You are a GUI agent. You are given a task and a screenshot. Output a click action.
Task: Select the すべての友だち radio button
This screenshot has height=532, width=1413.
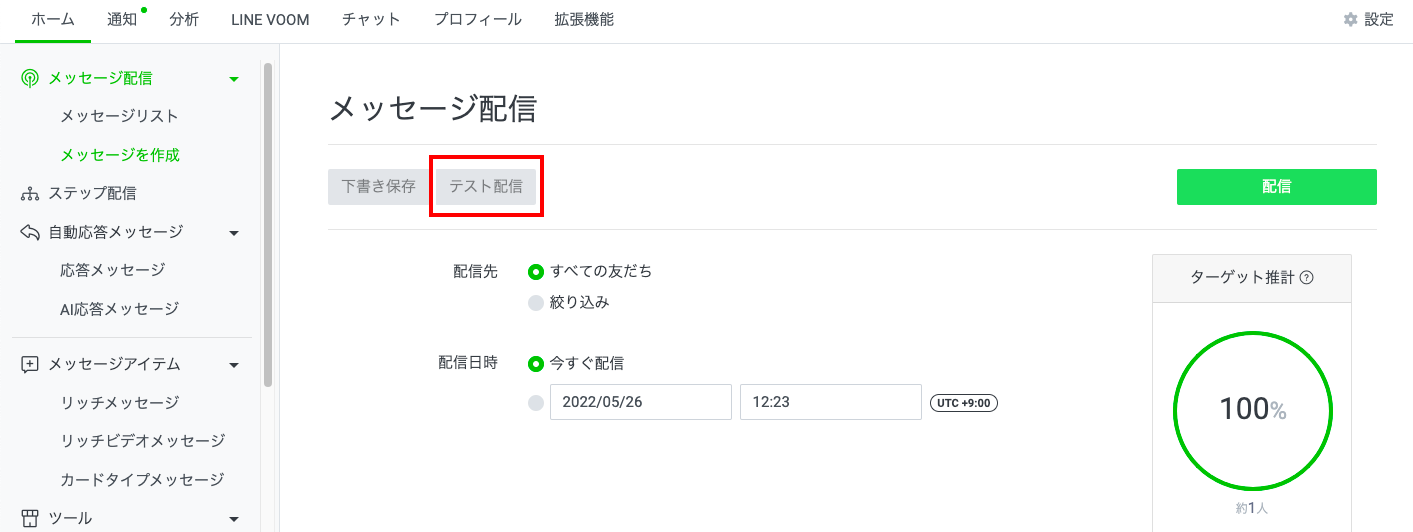tap(536, 271)
